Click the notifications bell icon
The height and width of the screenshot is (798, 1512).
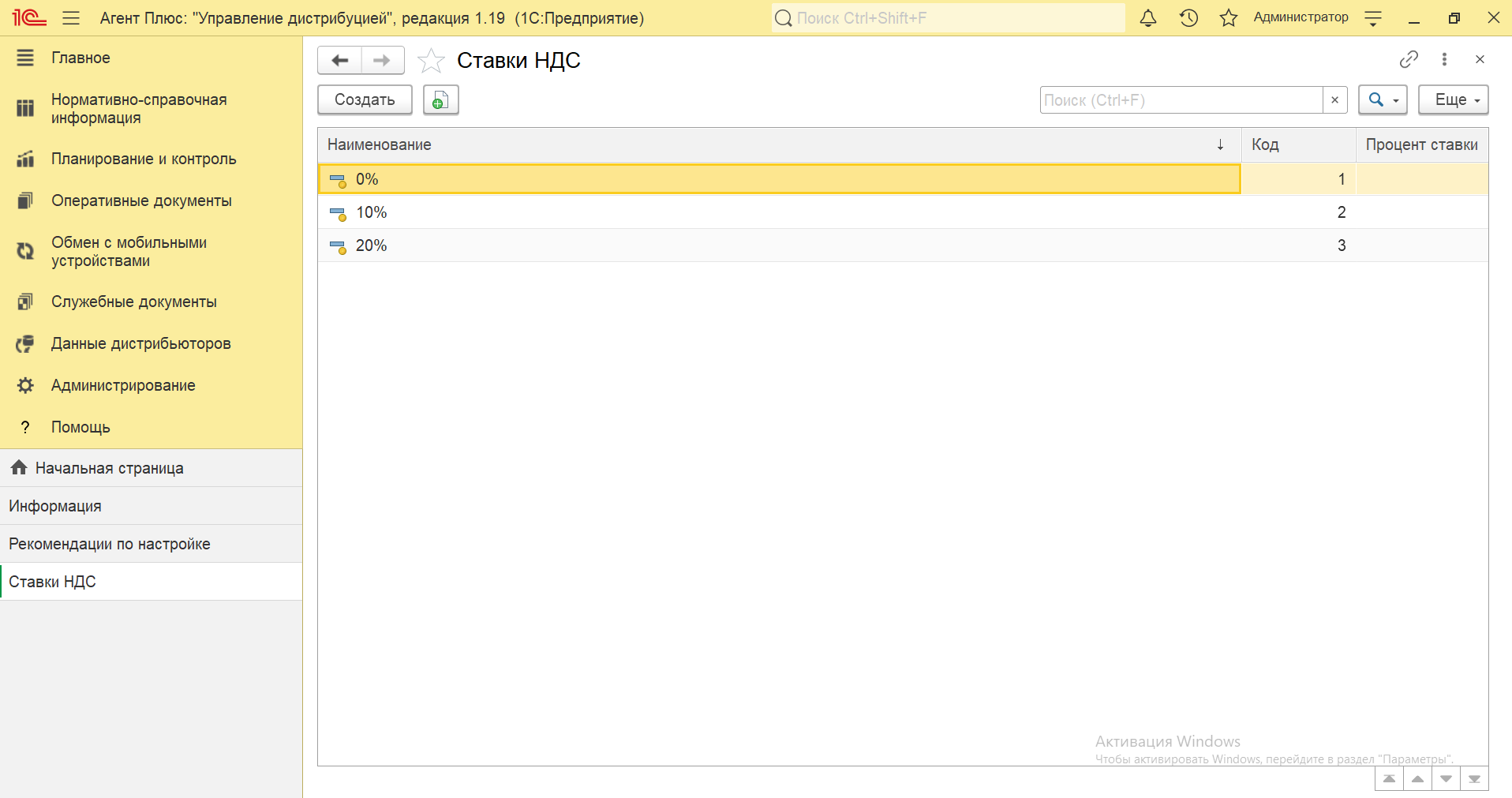(1148, 18)
